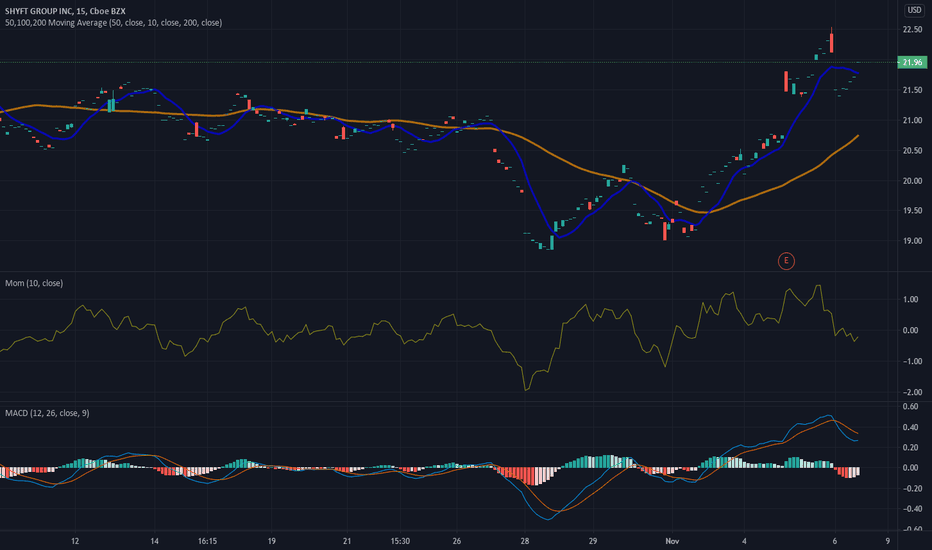This screenshot has width=932, height=550.
Task: Click the 19.50 price axis label
Action: point(912,210)
